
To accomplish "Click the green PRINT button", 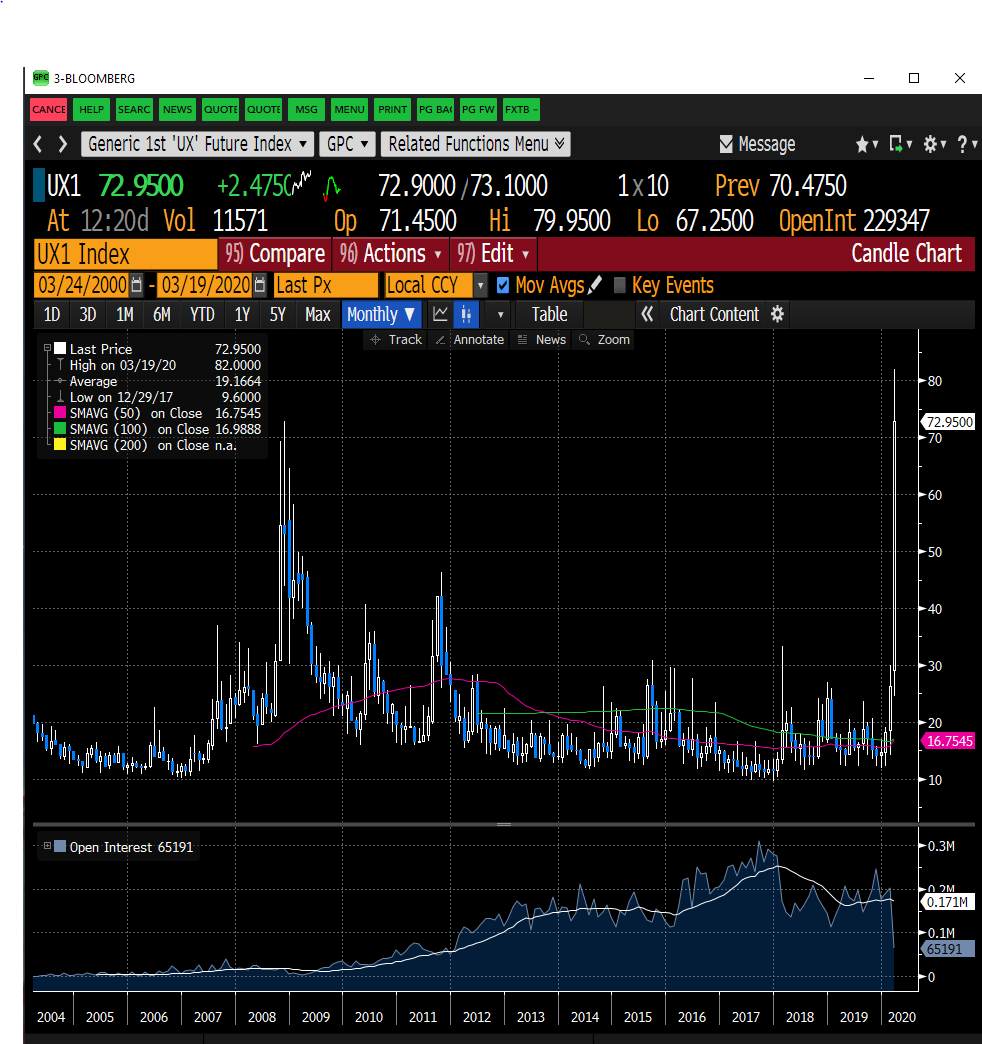I will tap(392, 109).
